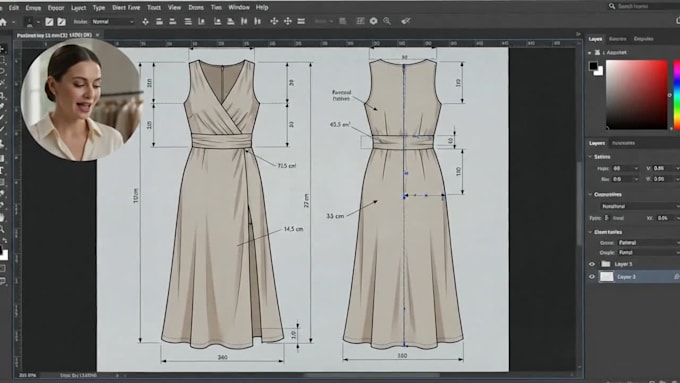The height and width of the screenshot is (383, 680).
Task: Click the Search field at top right
Action: pyautogui.click(x=644, y=6)
